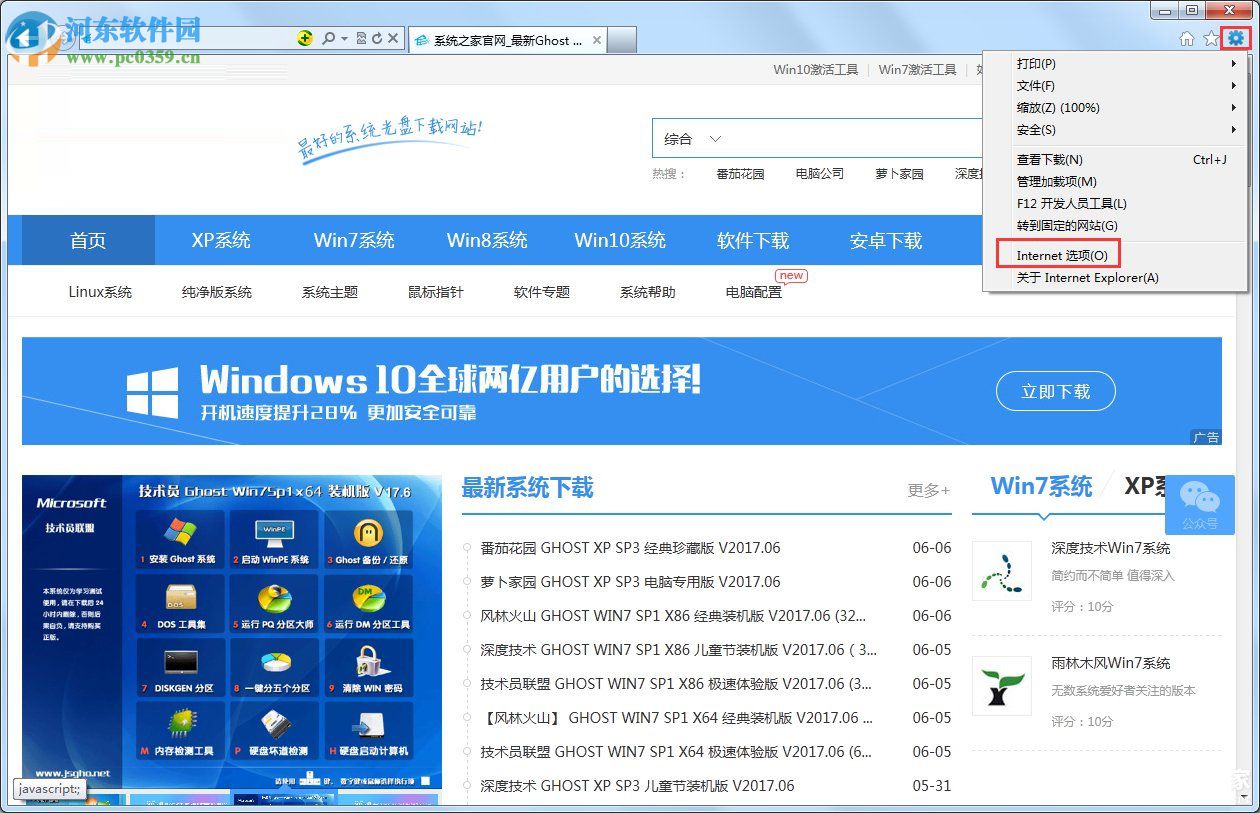
Task: Click the Compatibility View icon
Action: (361, 38)
